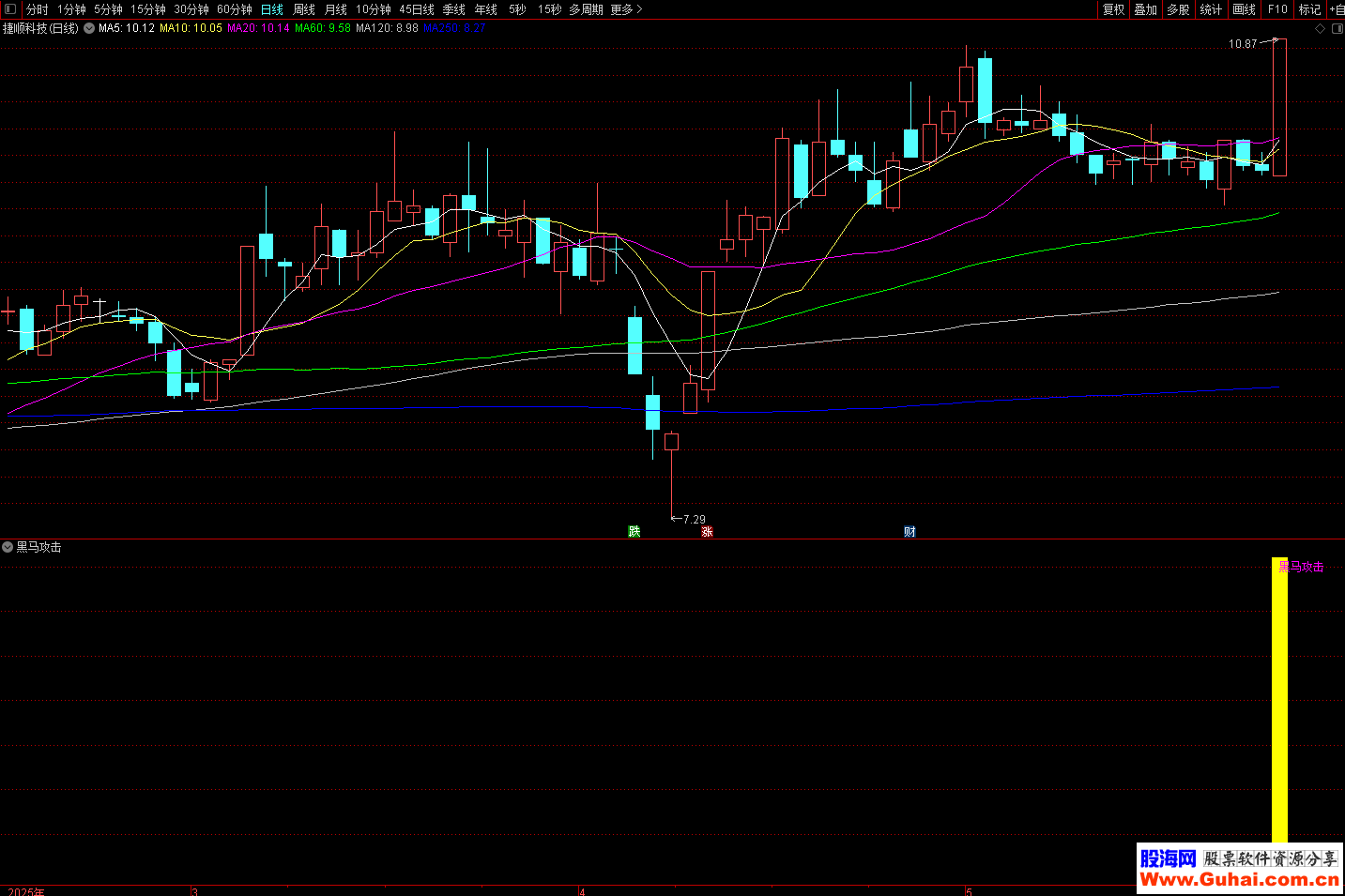Click the 捷顺科技(日线) stock title

tap(41, 28)
